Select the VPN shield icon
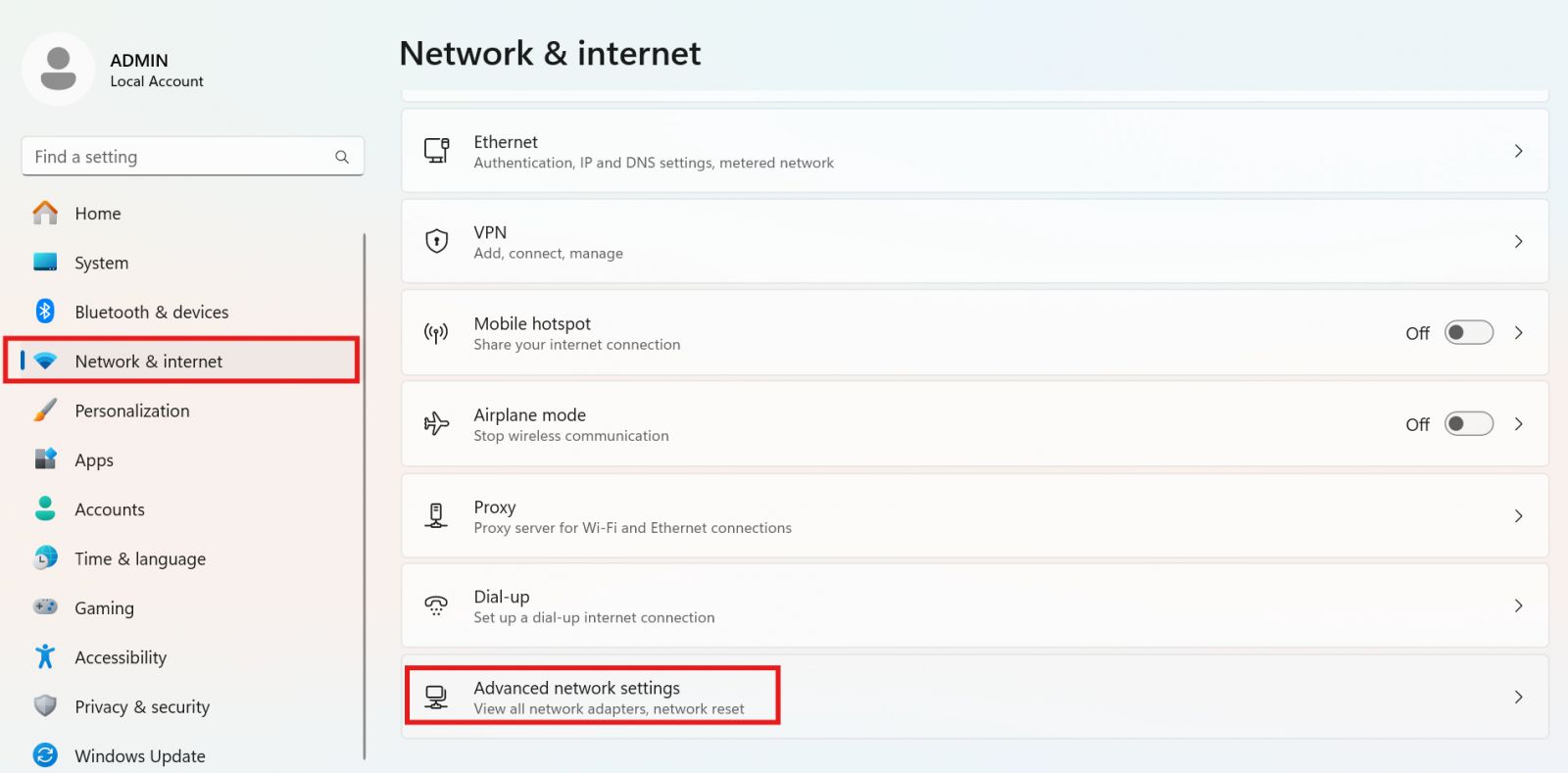 tap(436, 241)
